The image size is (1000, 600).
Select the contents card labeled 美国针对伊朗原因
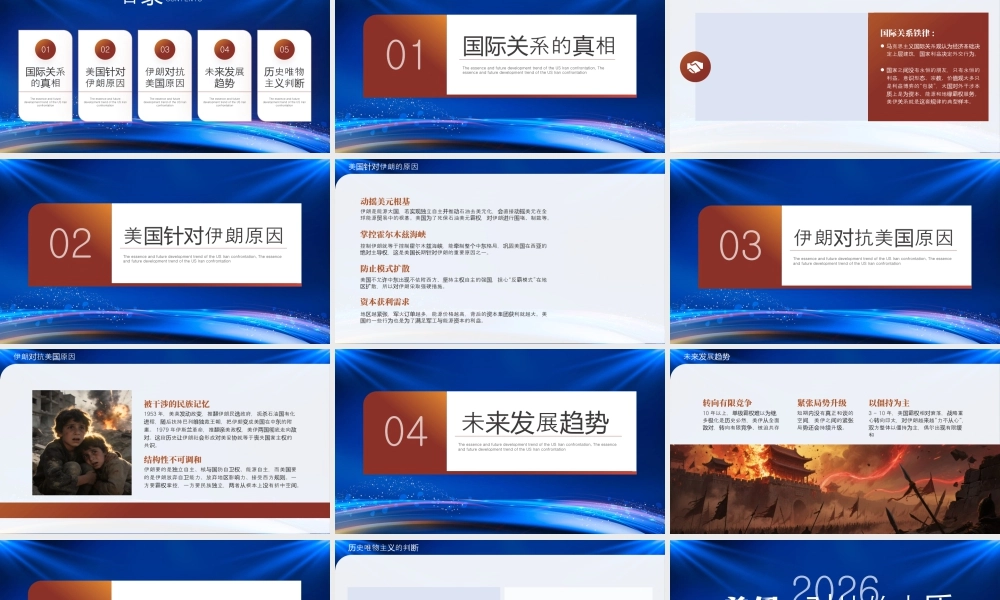coord(105,75)
